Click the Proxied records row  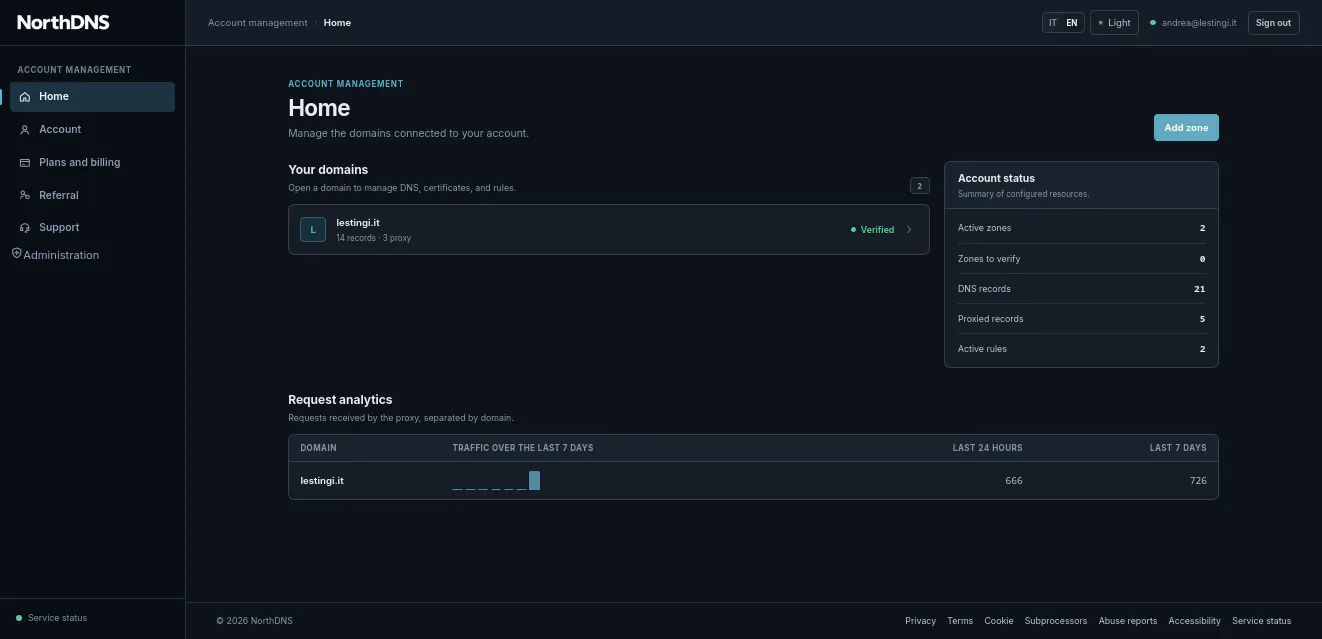tap(1081, 318)
